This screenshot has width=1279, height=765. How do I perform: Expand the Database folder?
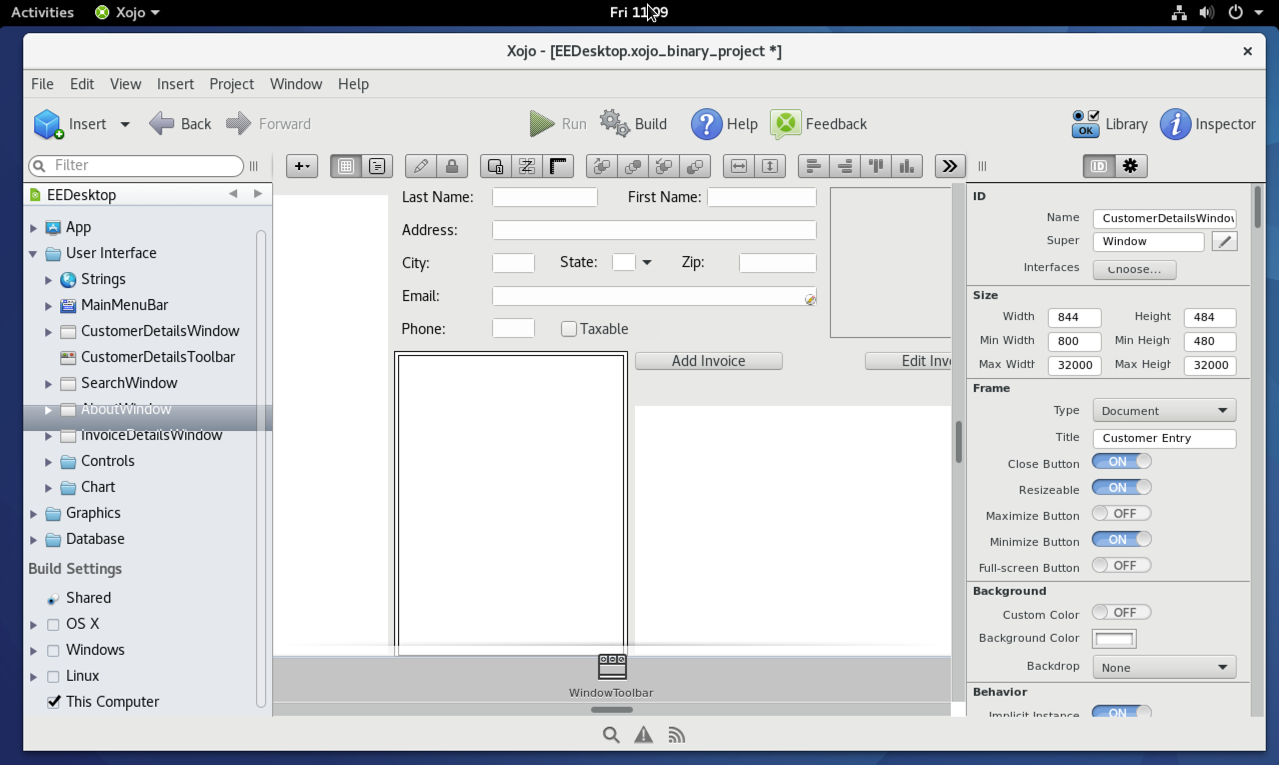click(33, 540)
